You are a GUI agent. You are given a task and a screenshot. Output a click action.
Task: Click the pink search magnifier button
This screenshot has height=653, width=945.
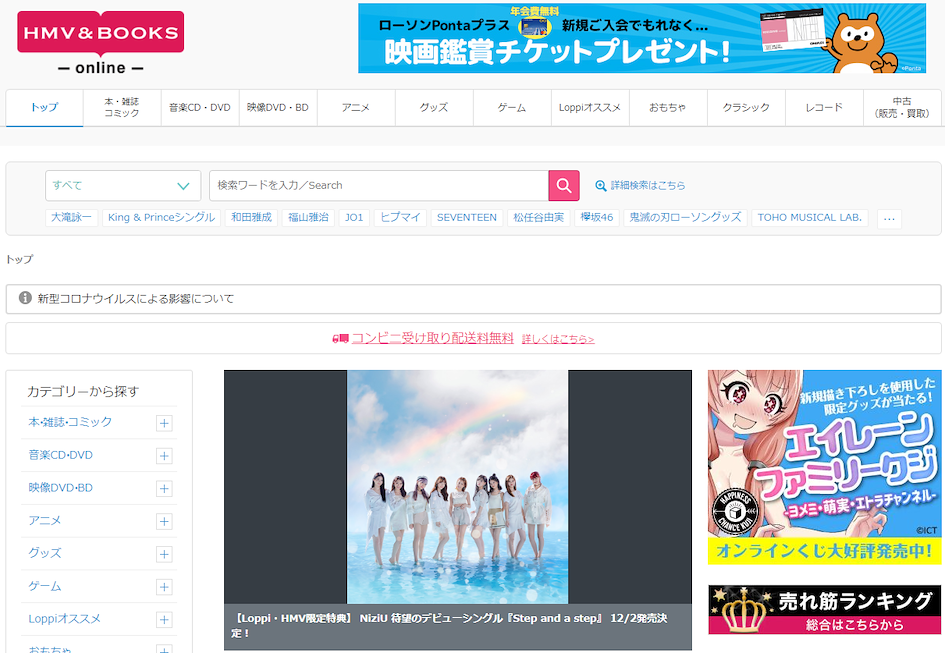pos(564,186)
